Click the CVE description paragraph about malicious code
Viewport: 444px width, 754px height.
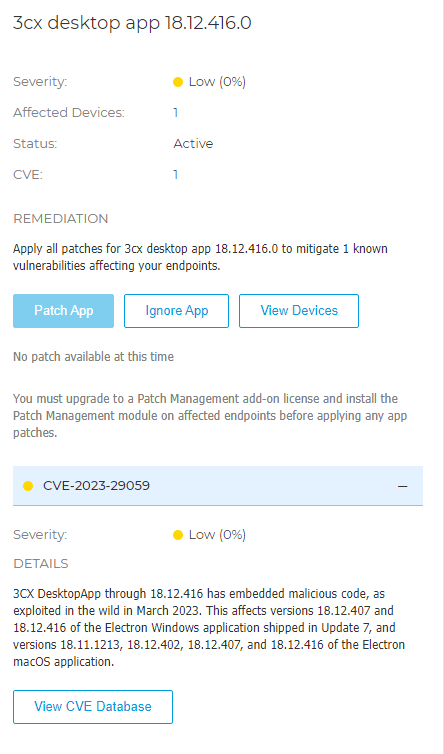coord(209,628)
